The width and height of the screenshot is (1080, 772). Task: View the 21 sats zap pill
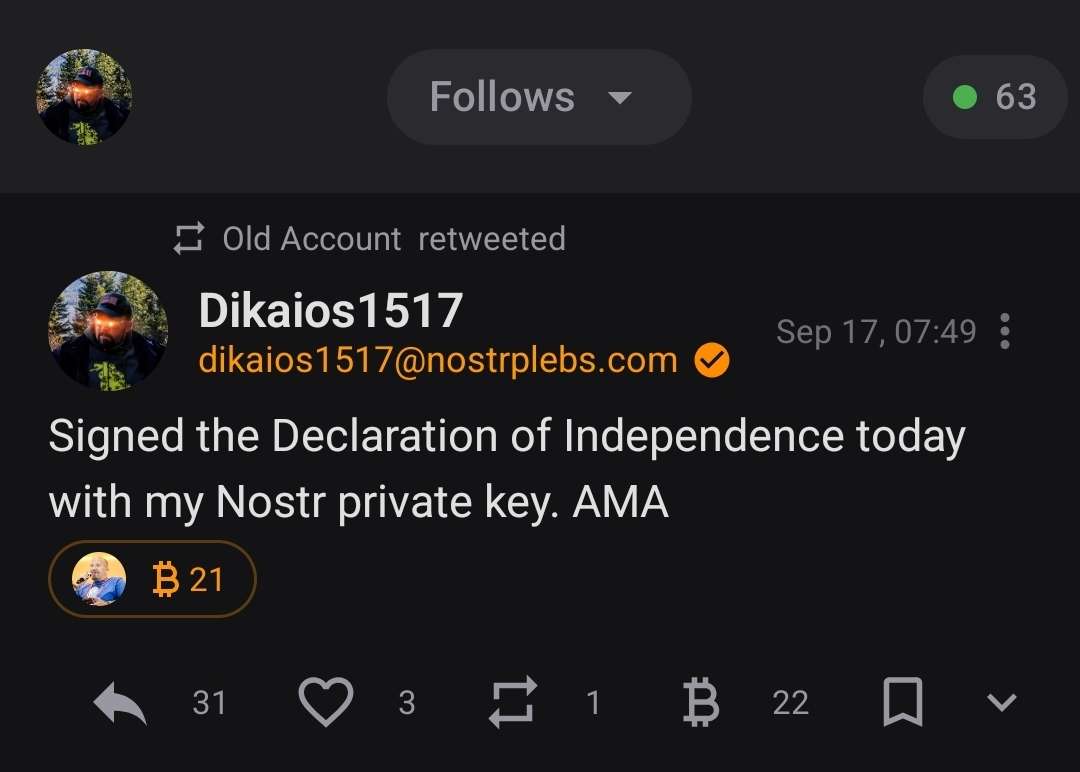point(152,579)
